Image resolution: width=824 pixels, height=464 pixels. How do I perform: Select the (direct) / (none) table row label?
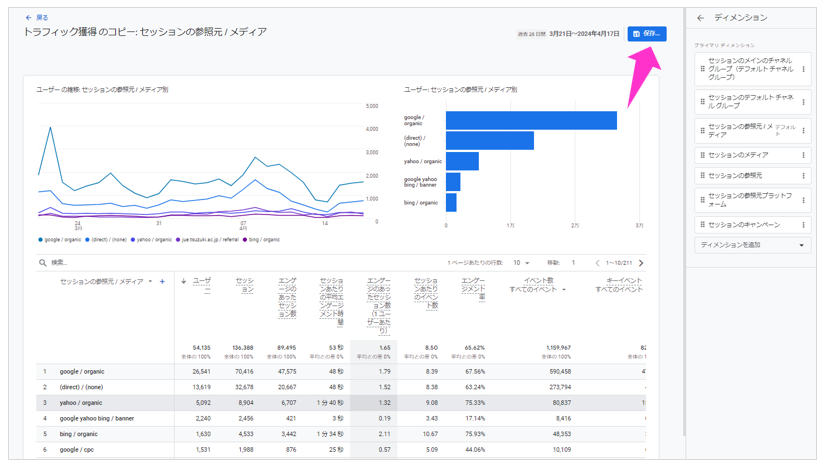tap(81, 387)
